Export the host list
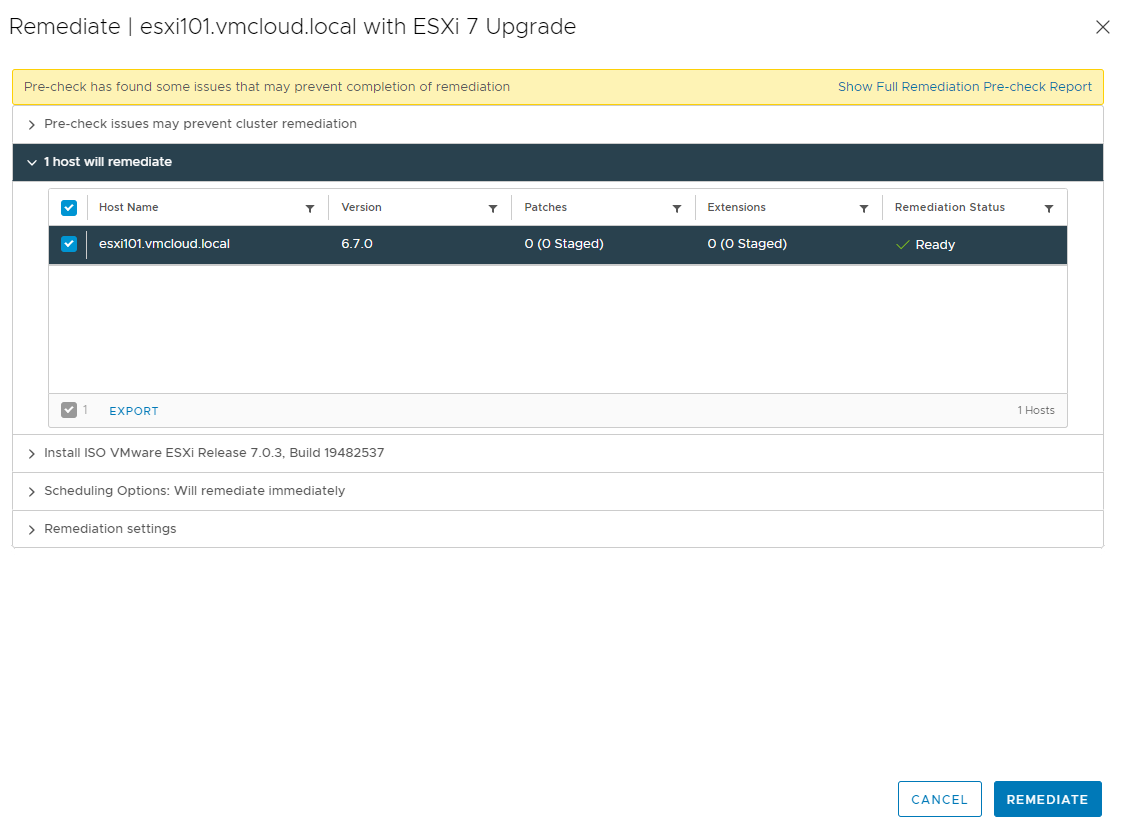Image resolution: width=1126 pixels, height=833 pixels. pyautogui.click(x=133, y=410)
